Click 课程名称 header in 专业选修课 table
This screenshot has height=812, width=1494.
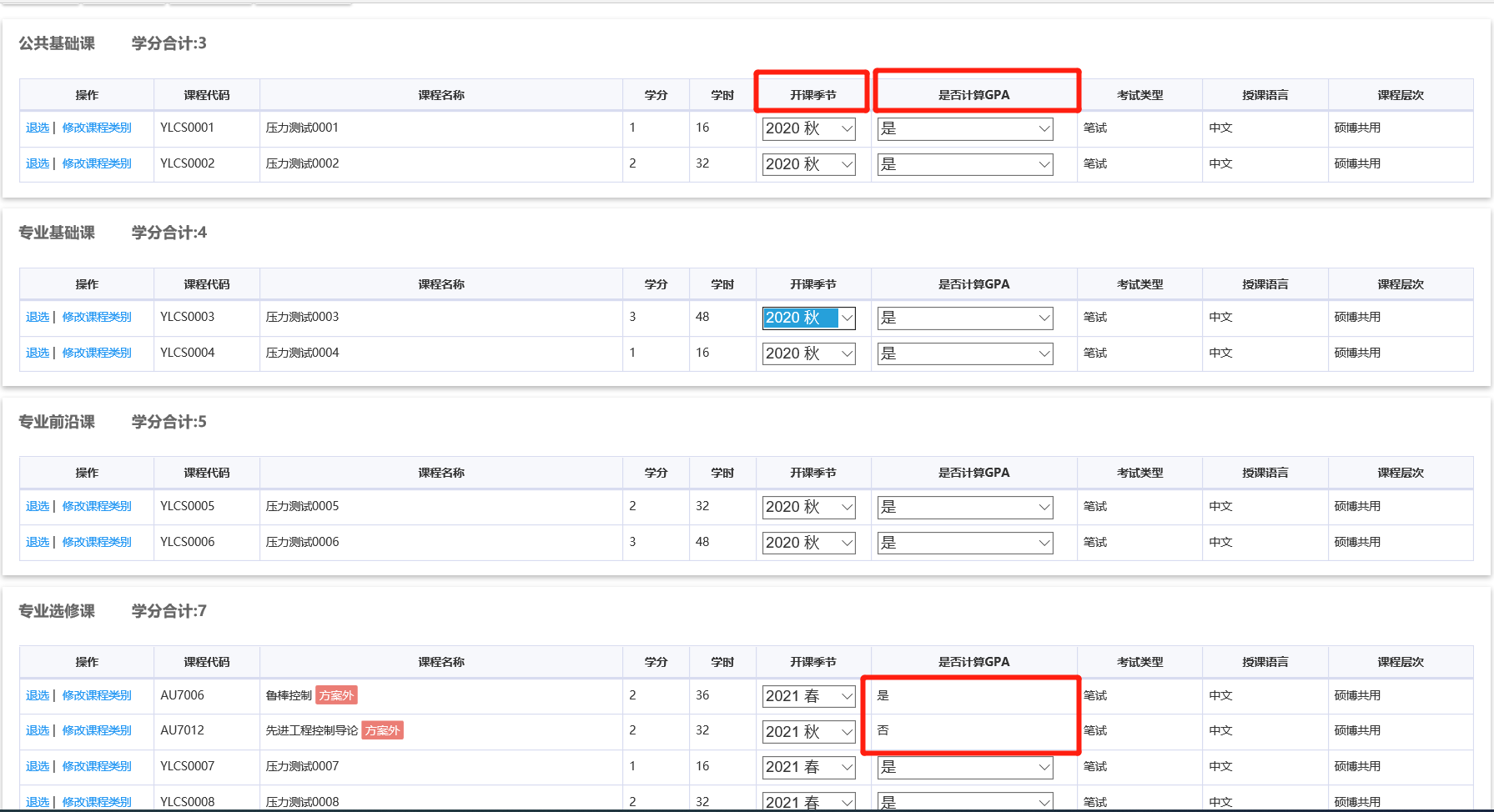click(x=441, y=662)
